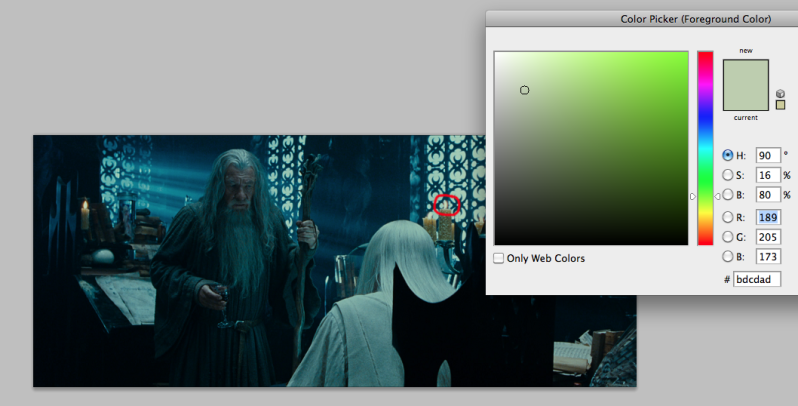Select the S saturation radio button
Viewport: 798px width, 406px height.
pyautogui.click(x=728, y=175)
